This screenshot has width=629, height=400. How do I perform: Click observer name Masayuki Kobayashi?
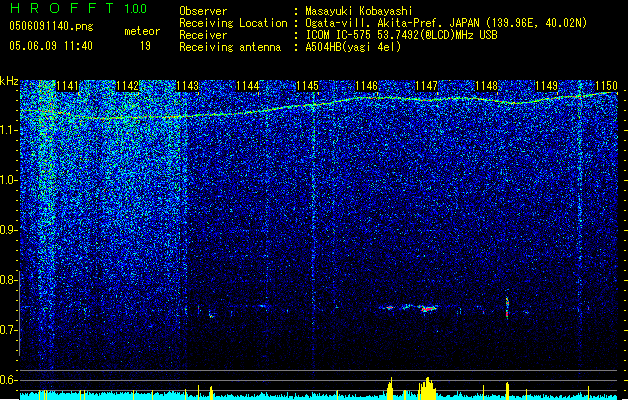[359, 11]
